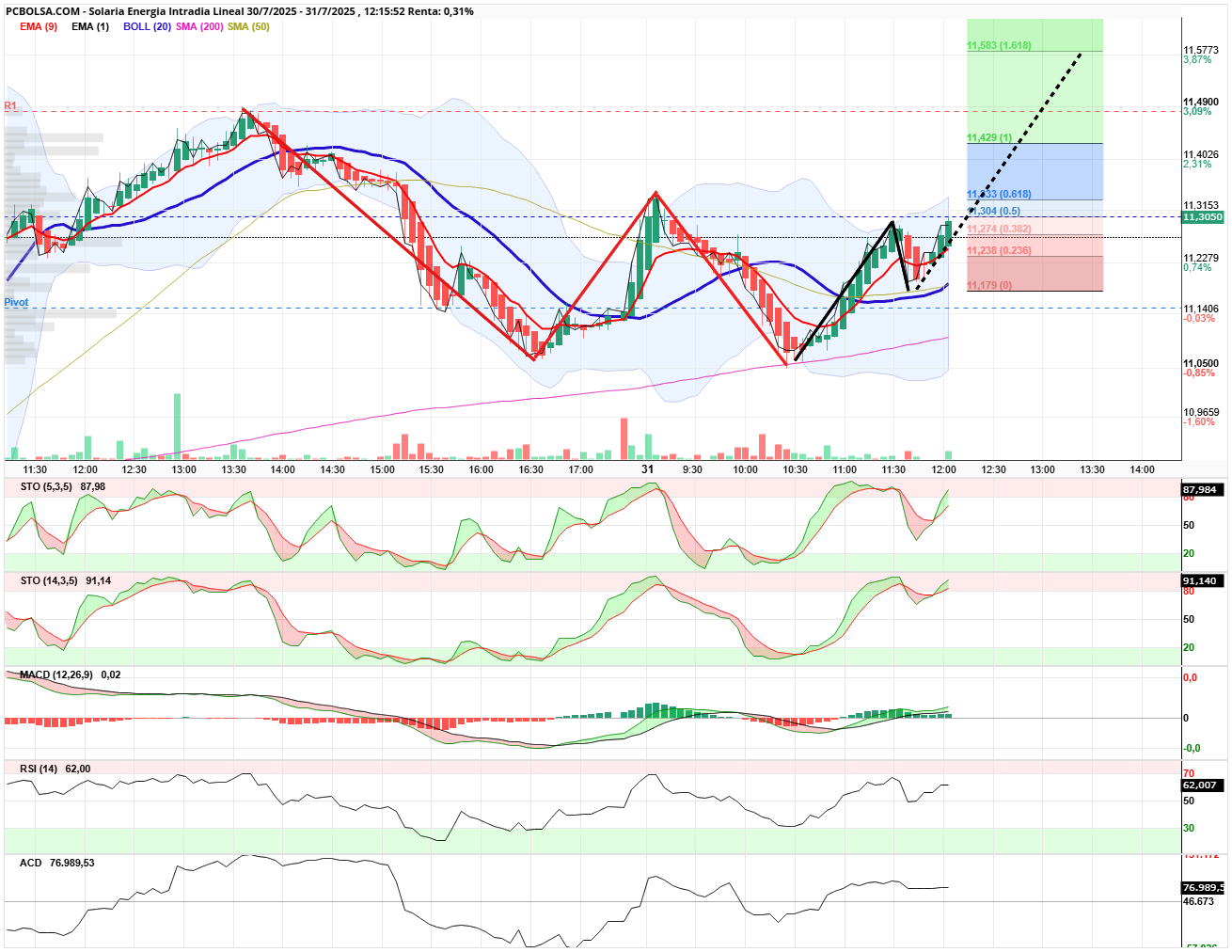This screenshot has height=952, width=1232.
Task: Select the BOLL (20) legend label
Action: click(x=147, y=26)
